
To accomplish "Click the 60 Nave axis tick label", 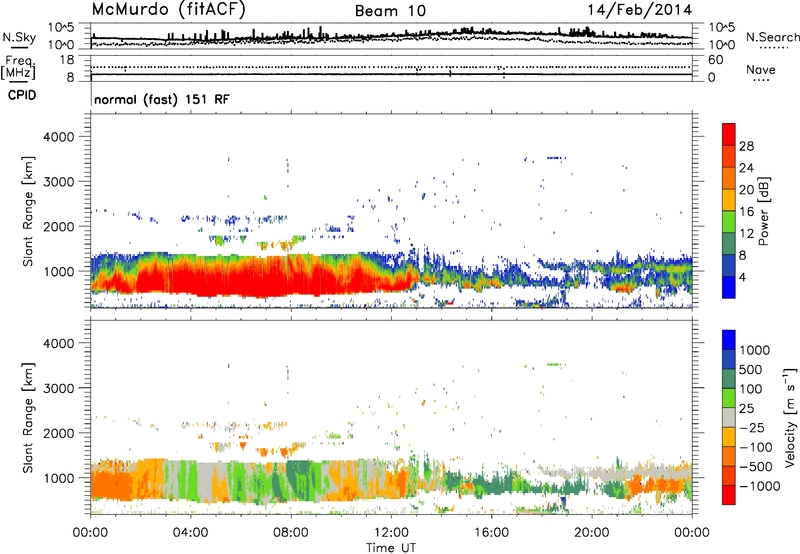I will pos(715,60).
